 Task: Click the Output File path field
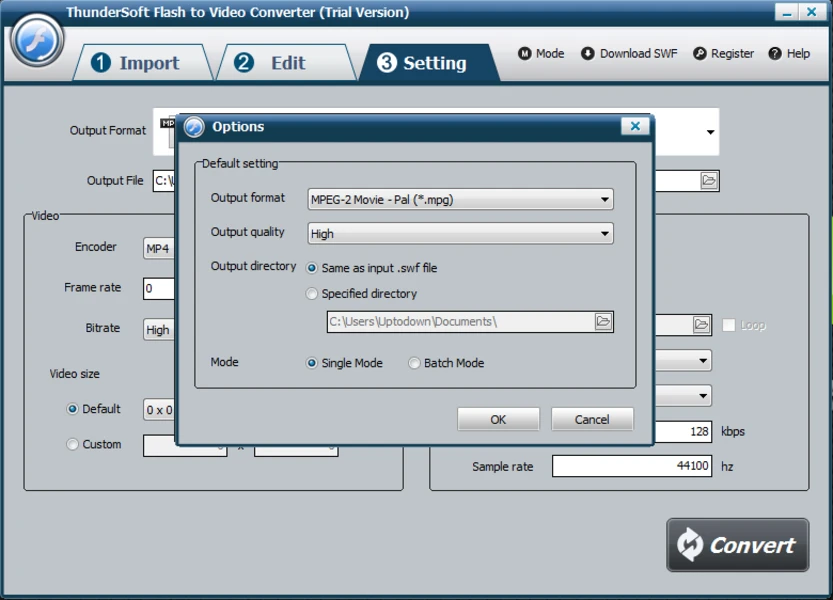[164, 181]
